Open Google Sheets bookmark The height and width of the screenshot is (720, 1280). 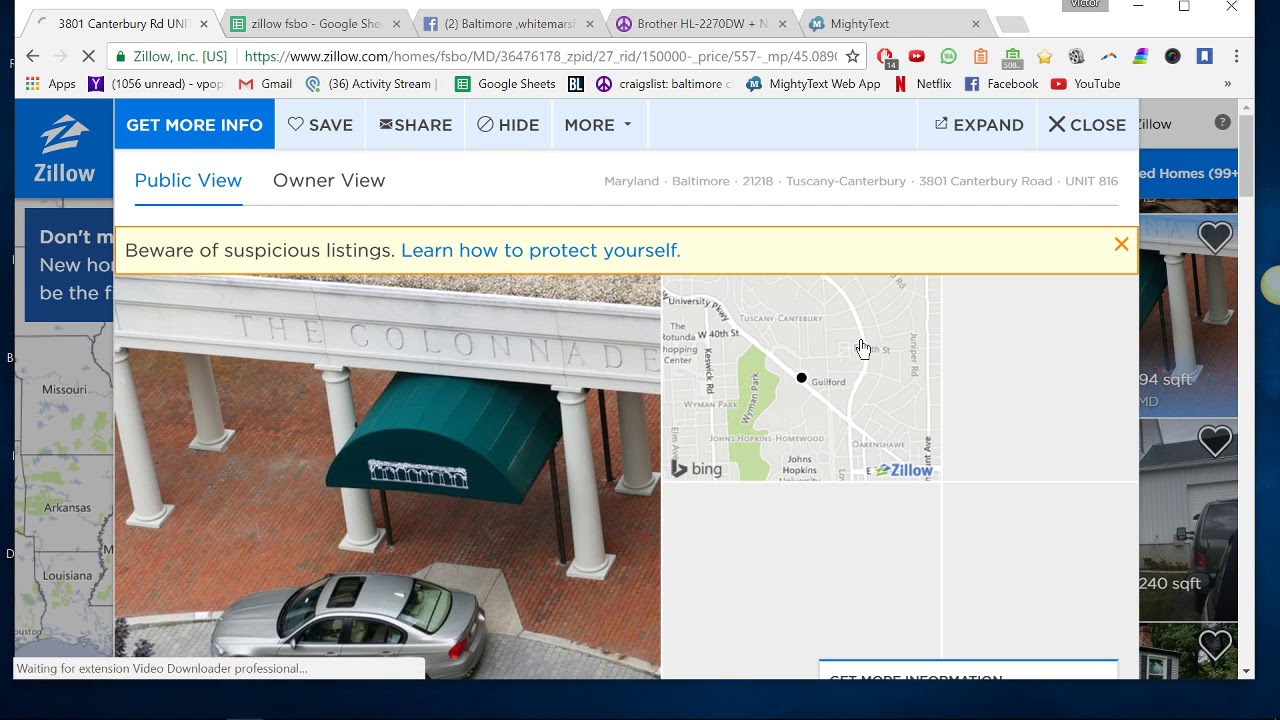(505, 84)
